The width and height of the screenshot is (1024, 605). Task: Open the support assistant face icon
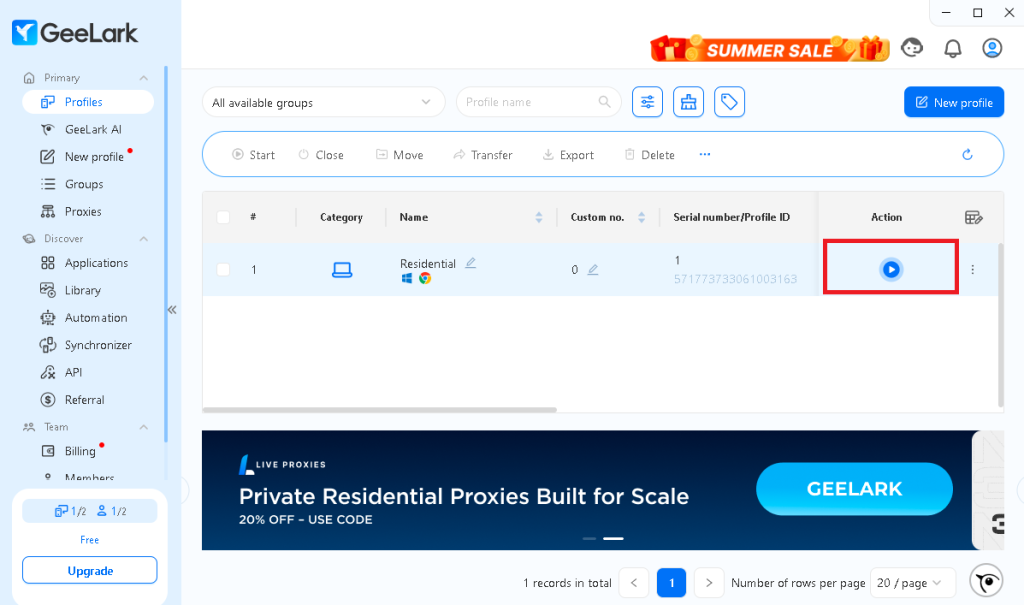[912, 48]
